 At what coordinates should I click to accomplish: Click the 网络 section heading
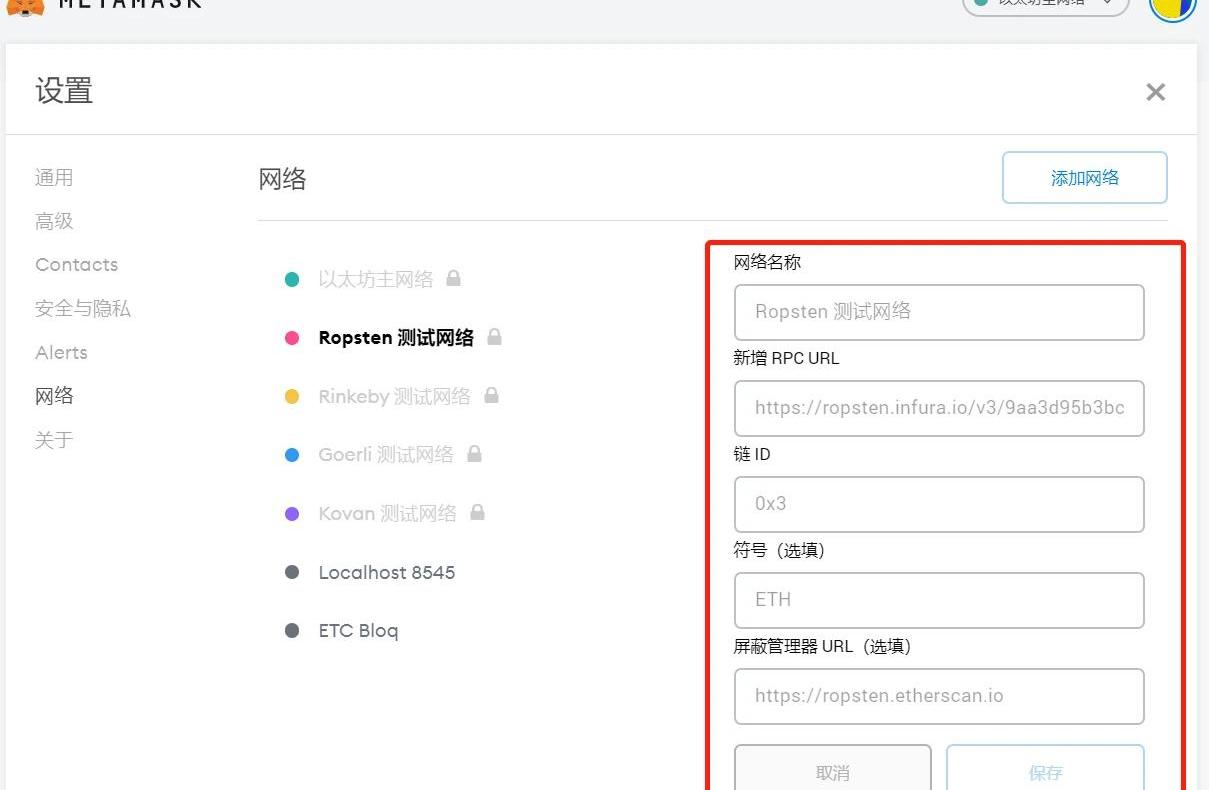pyautogui.click(x=282, y=179)
